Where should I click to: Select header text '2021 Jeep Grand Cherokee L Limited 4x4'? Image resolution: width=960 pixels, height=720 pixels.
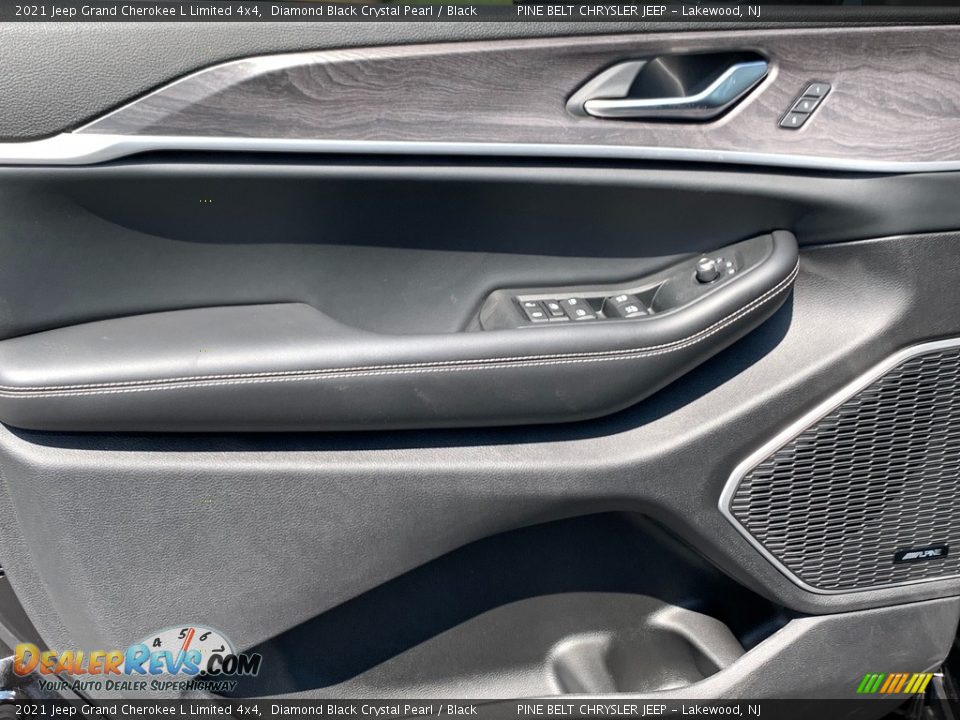pos(138,10)
